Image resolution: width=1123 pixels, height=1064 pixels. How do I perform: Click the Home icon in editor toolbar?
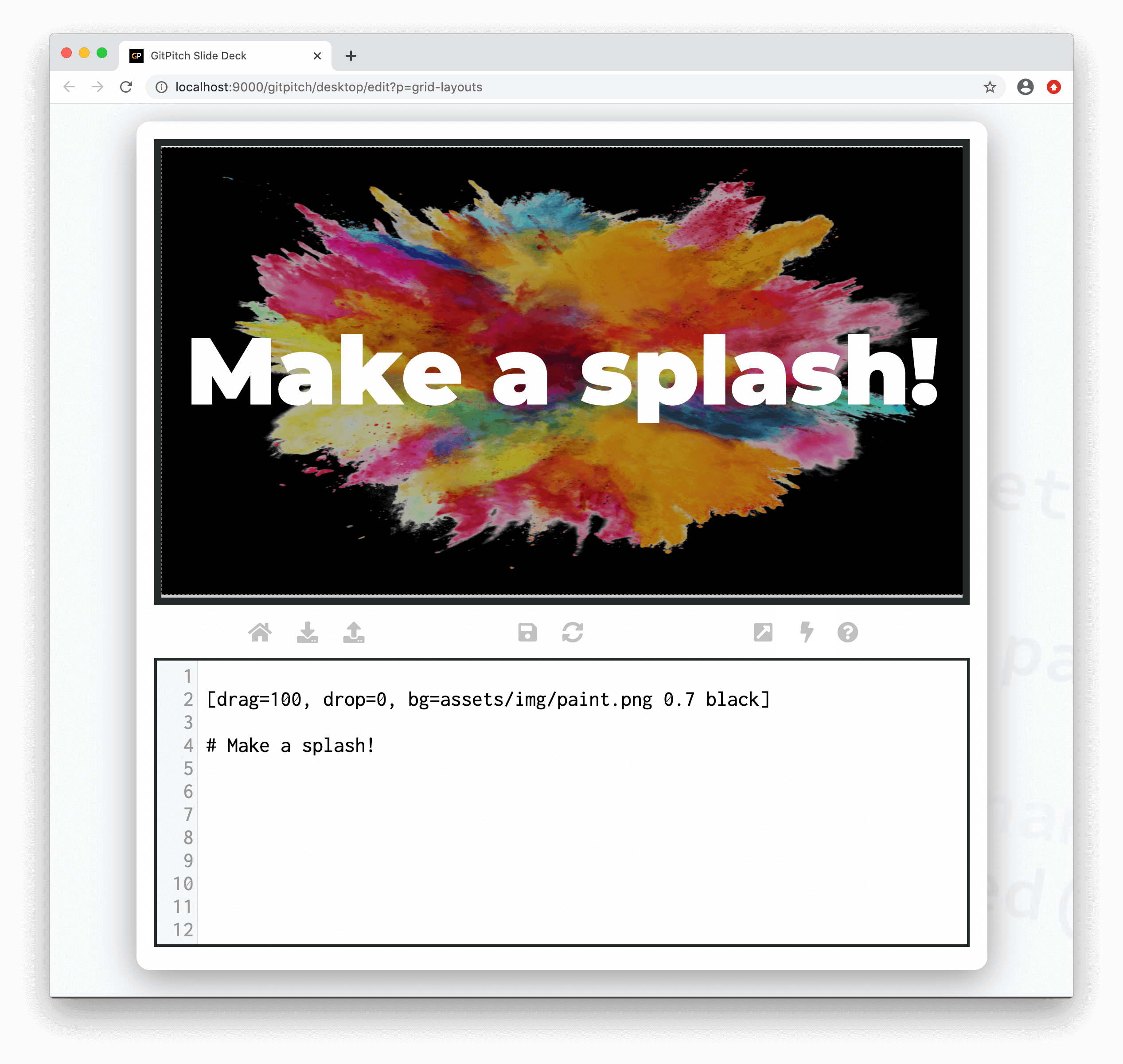[260, 632]
